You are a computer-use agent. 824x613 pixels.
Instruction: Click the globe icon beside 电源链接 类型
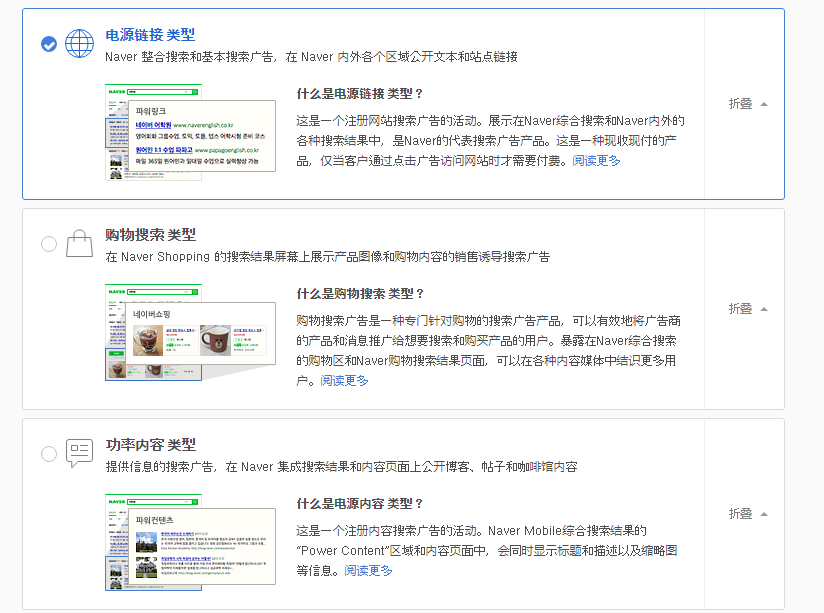pyautogui.click(x=79, y=43)
